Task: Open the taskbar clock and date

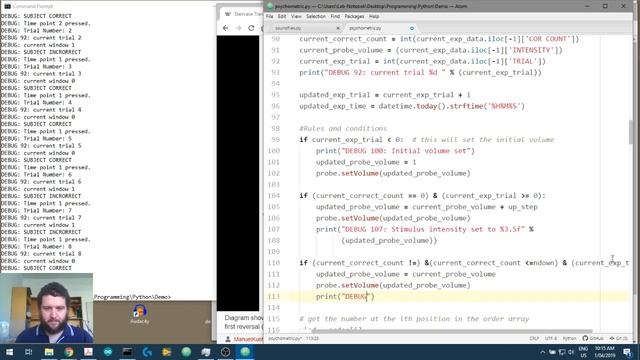Action: (x=604, y=352)
